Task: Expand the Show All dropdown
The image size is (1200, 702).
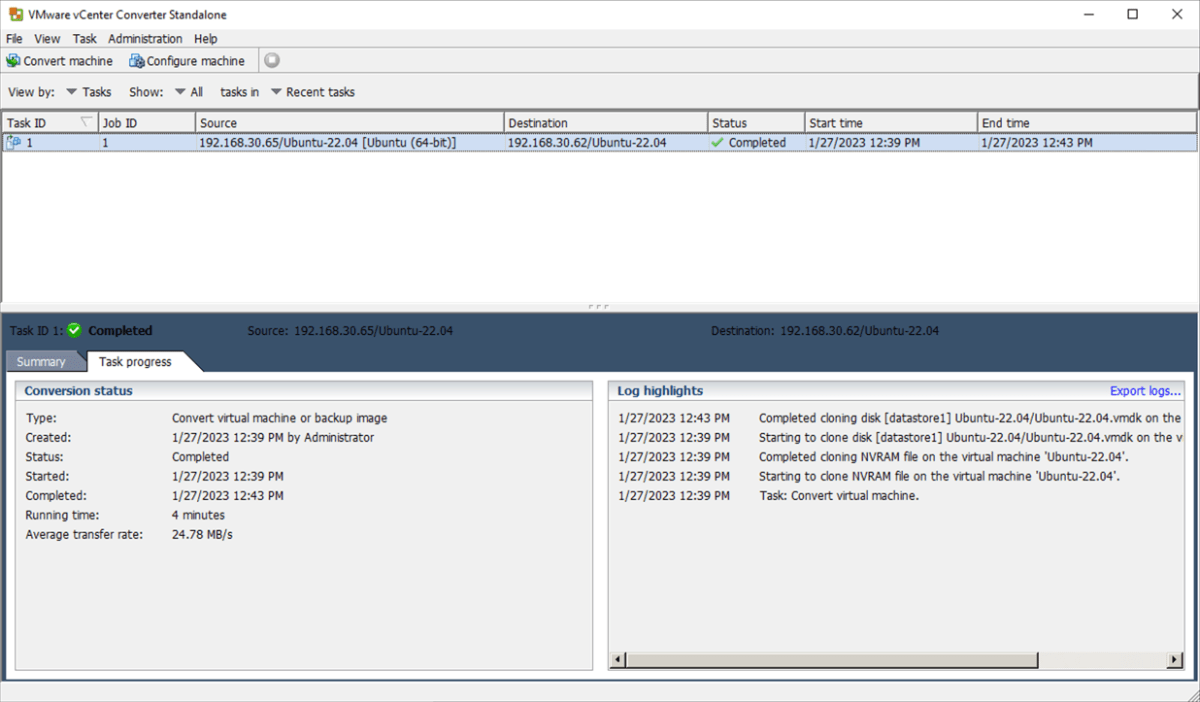Action: tap(189, 92)
